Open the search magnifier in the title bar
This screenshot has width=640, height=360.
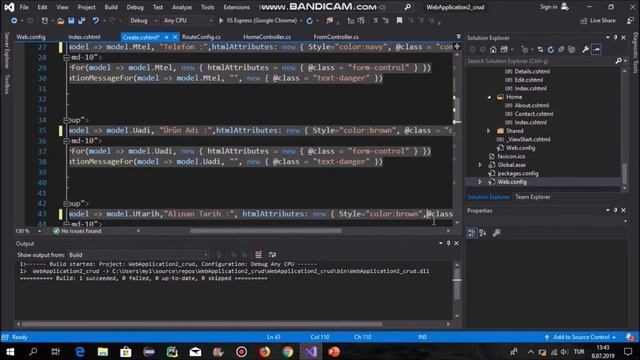point(407,7)
